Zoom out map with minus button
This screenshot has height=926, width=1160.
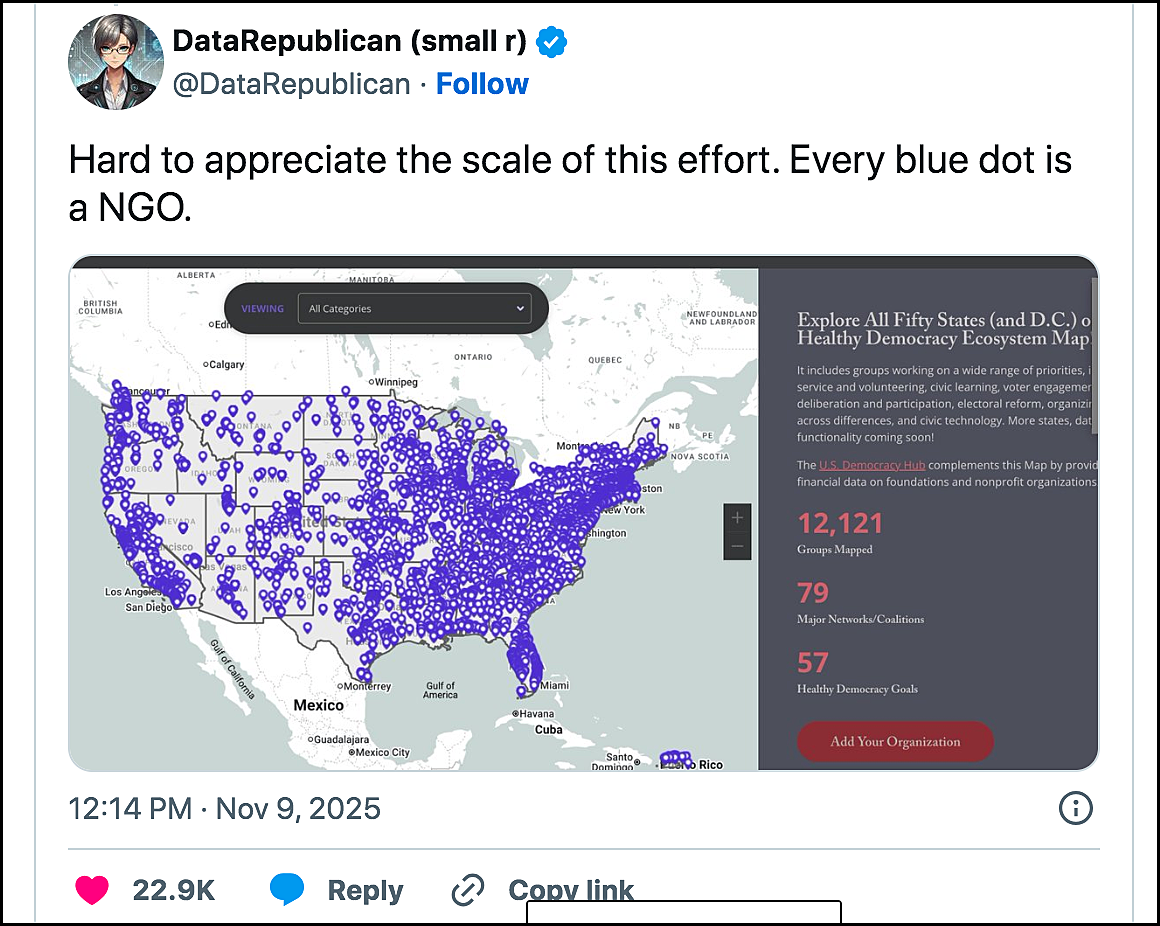click(x=737, y=546)
